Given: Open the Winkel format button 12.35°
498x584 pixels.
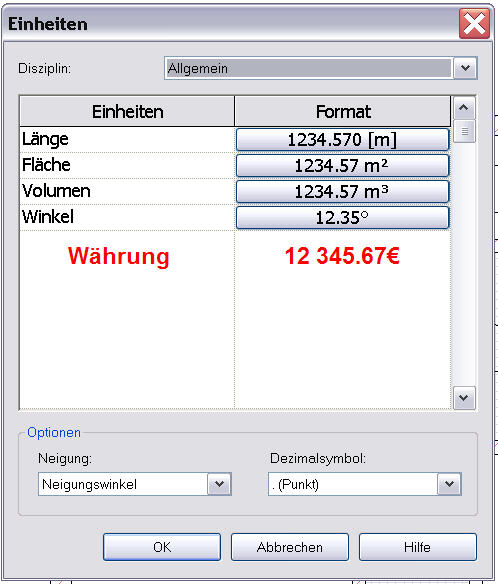Looking at the screenshot, I should coord(342,218).
